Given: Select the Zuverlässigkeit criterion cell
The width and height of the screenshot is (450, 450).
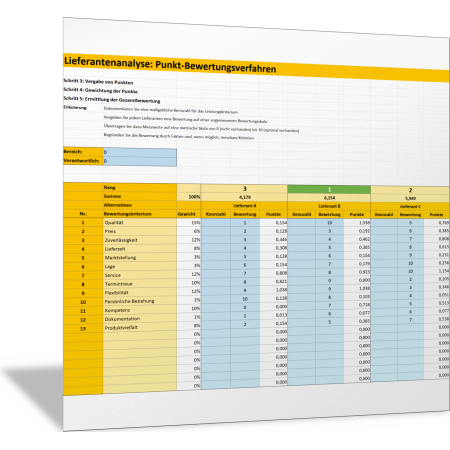Looking at the screenshot, I should [140, 240].
